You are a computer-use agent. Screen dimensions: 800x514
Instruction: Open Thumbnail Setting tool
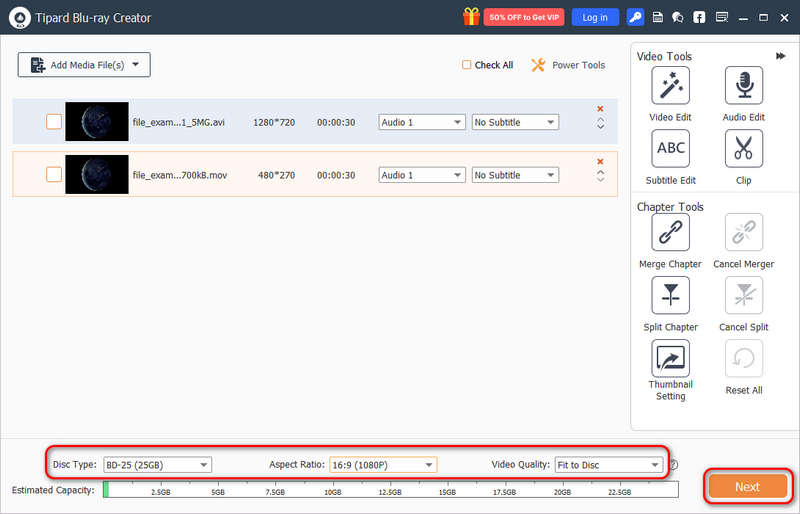670,358
